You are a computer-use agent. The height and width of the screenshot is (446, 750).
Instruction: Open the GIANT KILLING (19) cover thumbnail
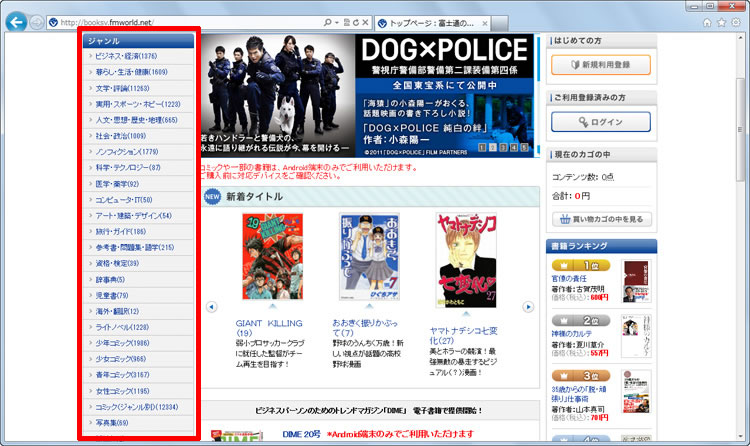click(x=273, y=256)
